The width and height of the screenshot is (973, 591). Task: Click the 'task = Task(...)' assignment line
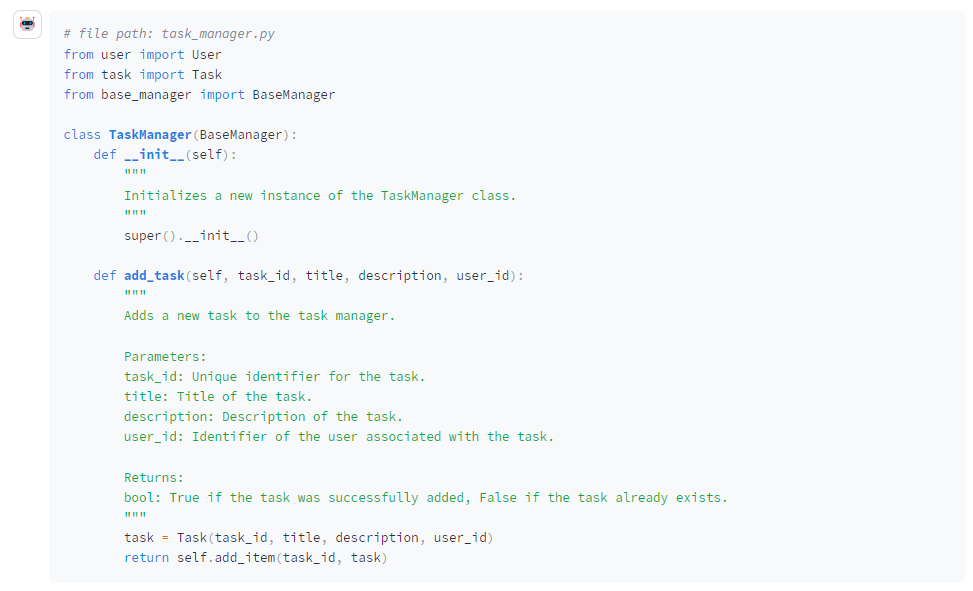tap(308, 537)
